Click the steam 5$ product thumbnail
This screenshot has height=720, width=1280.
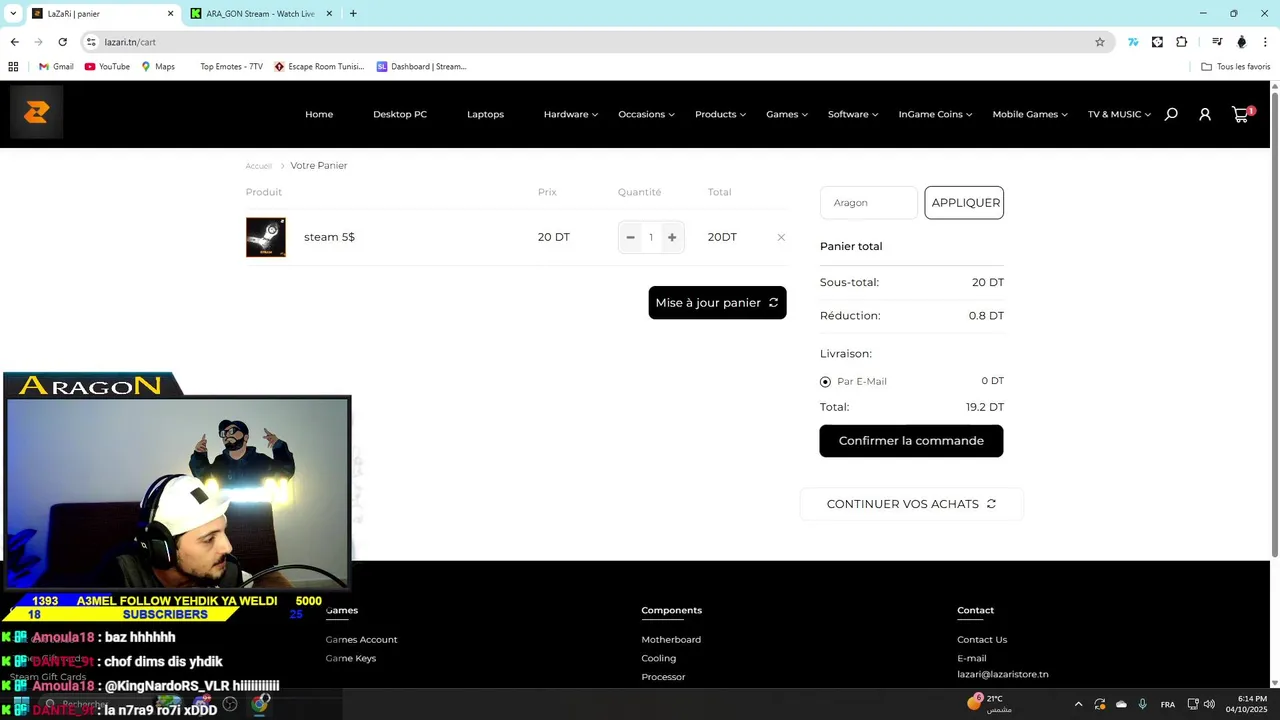pos(266,237)
